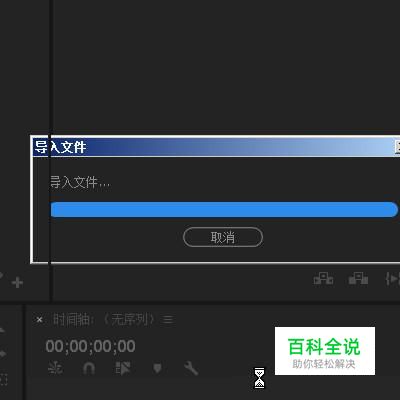Click the blue import progress bar
400x400 pixels.
click(224, 209)
